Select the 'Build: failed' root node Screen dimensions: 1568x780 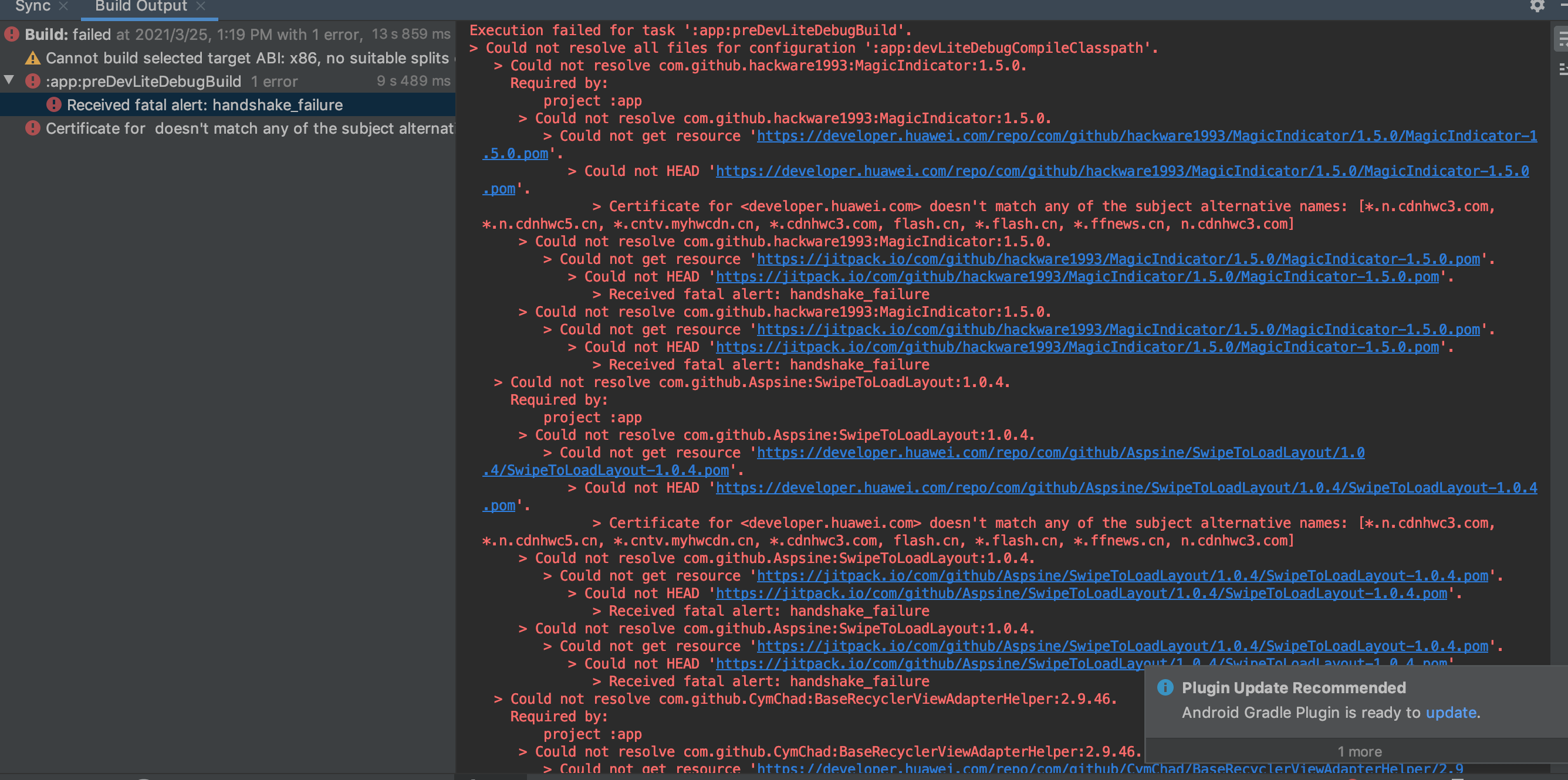[x=67, y=35]
